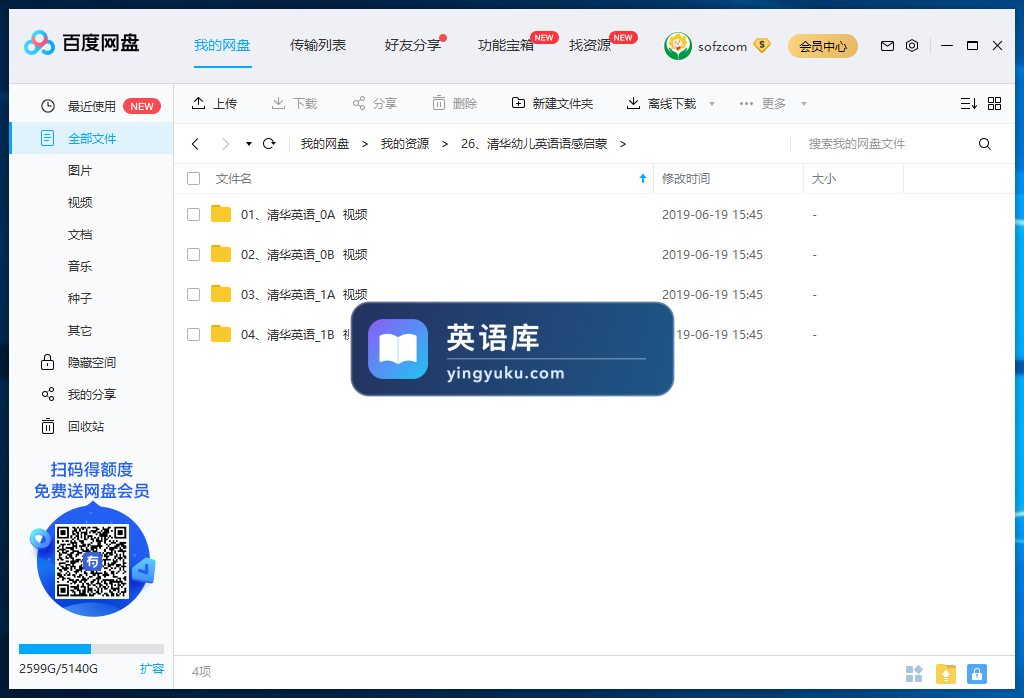1024x698 pixels.
Task: Check the box for 03、清华英语_1A 视频
Action: click(193, 294)
